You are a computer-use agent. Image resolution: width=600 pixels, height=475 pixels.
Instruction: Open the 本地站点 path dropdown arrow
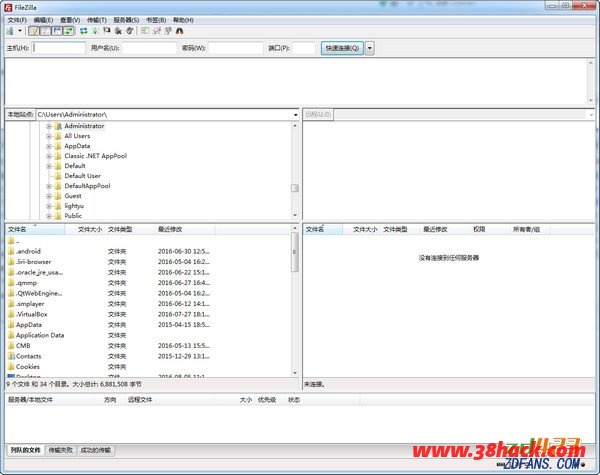point(295,114)
